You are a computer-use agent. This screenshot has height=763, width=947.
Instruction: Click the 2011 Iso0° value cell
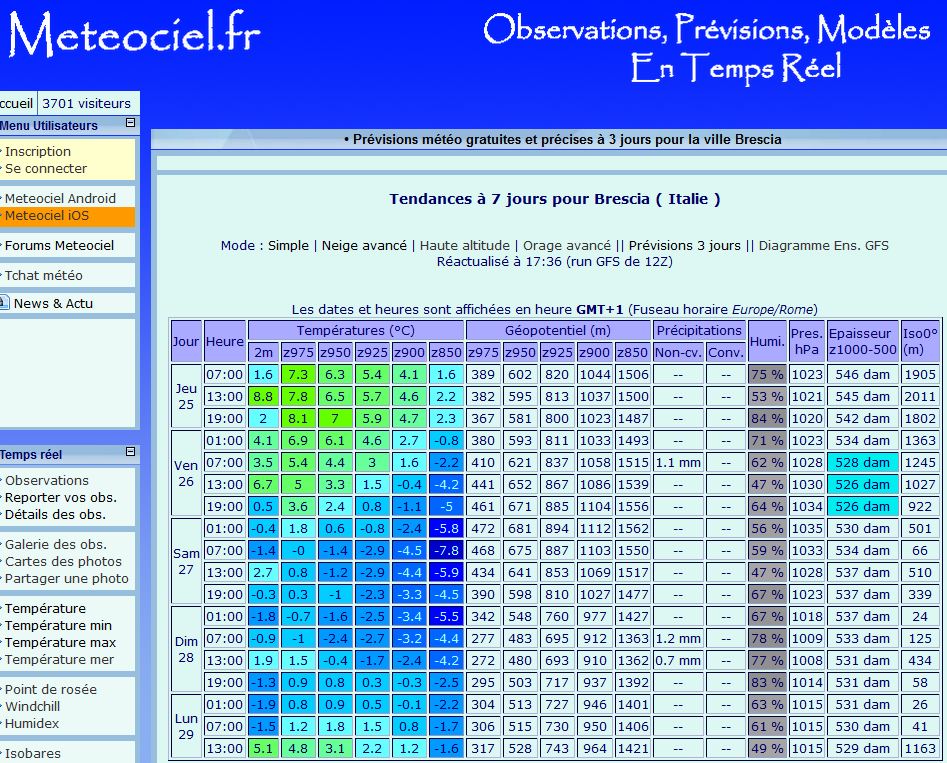(x=920, y=396)
